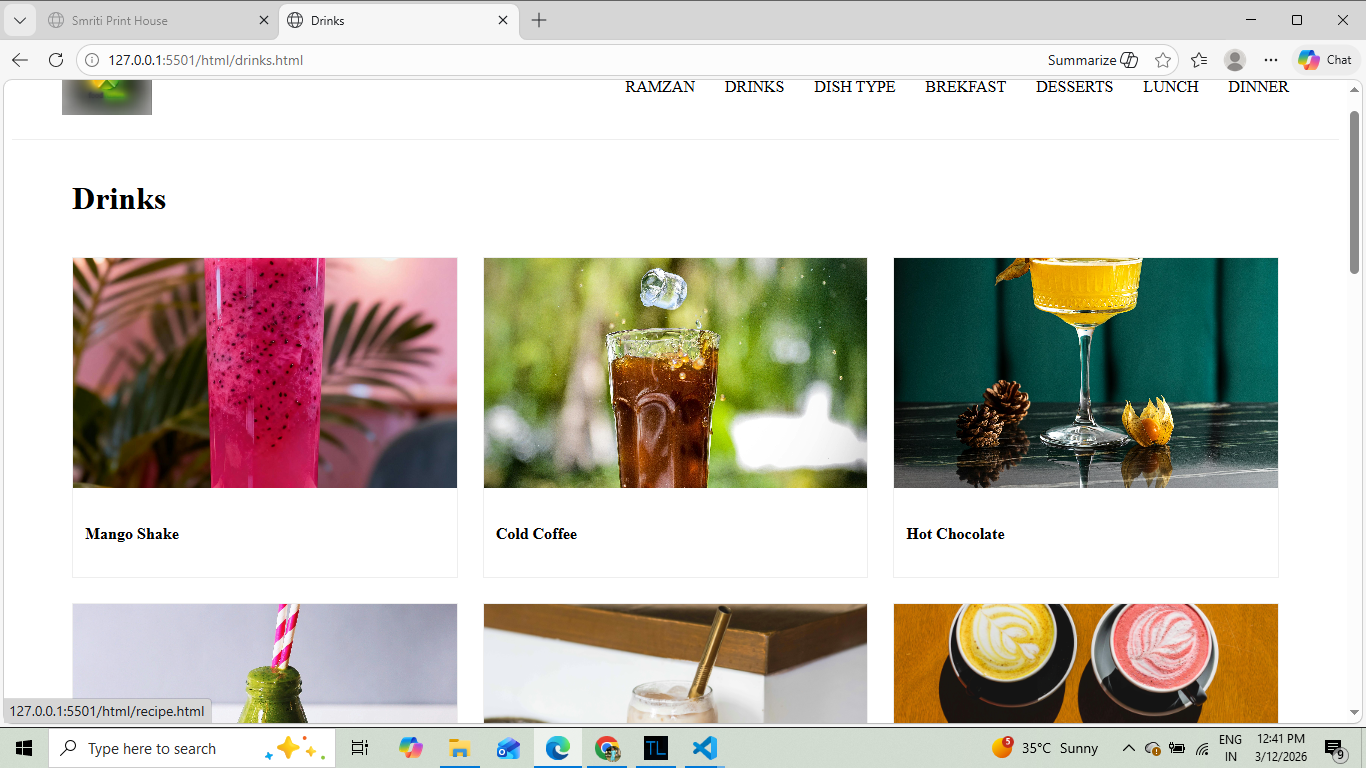This screenshot has width=1366, height=768.
Task: Open the browser profile avatar icon
Action: click(1235, 60)
